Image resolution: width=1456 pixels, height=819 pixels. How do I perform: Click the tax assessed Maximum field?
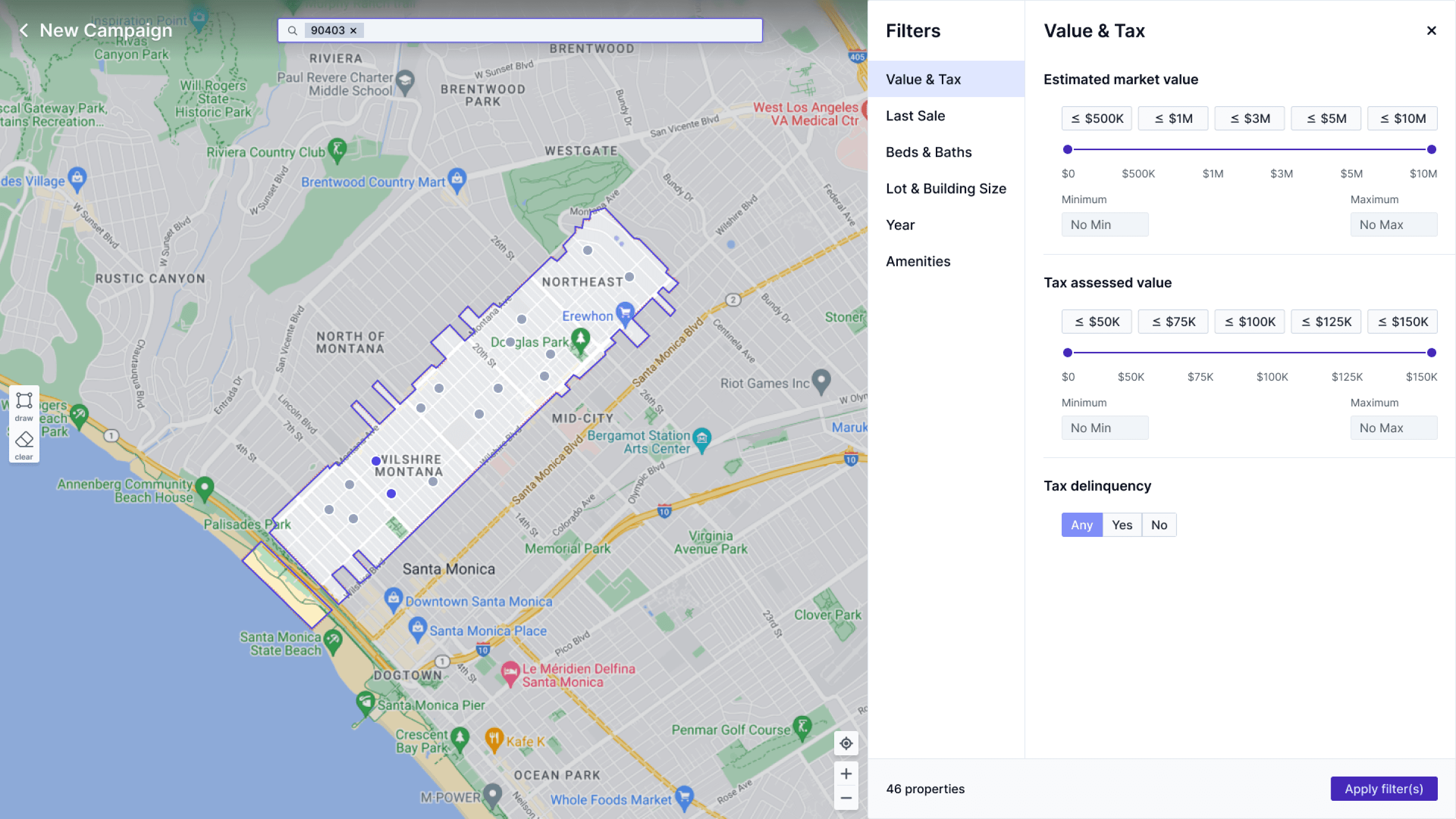pyautogui.click(x=1393, y=428)
